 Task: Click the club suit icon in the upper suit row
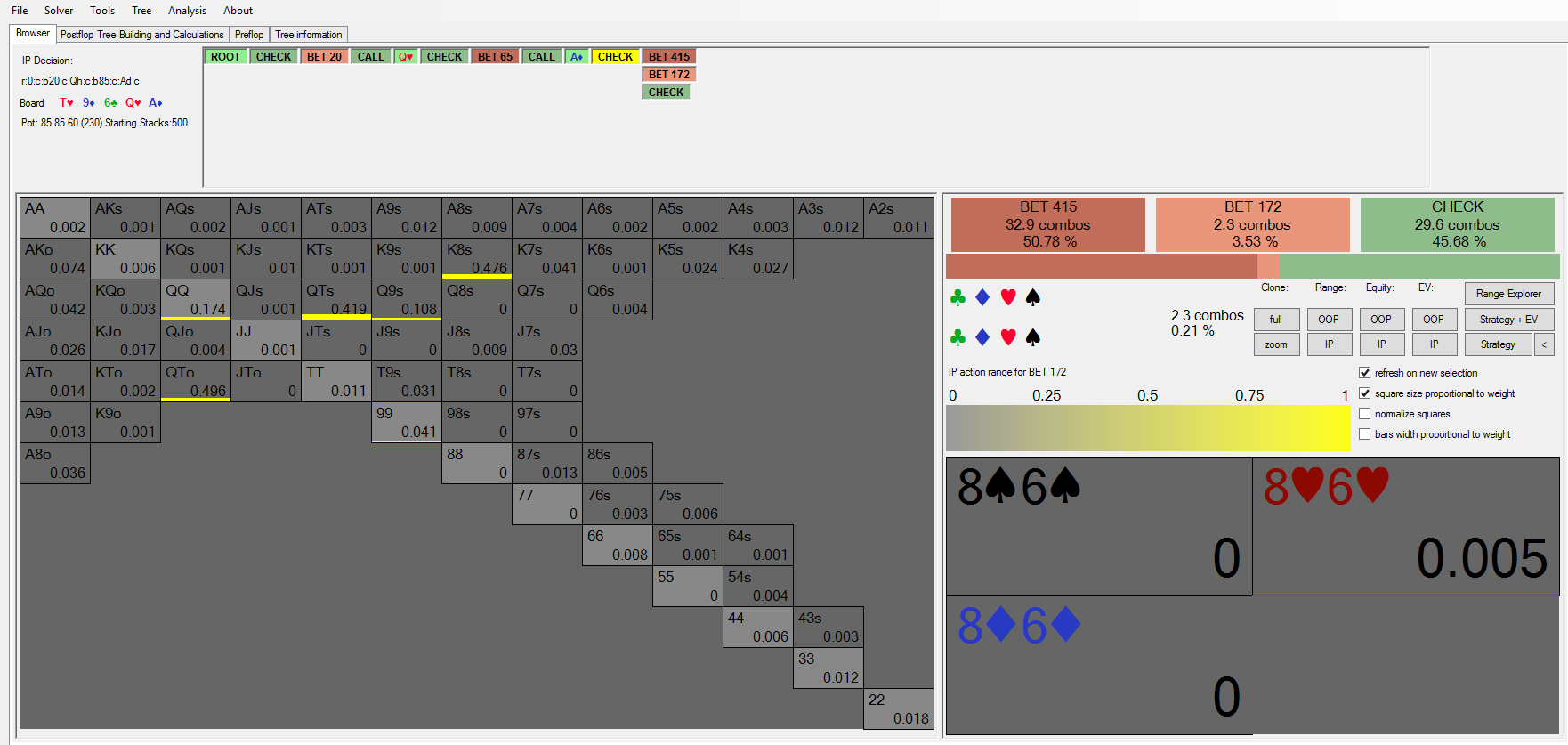pyautogui.click(x=958, y=297)
